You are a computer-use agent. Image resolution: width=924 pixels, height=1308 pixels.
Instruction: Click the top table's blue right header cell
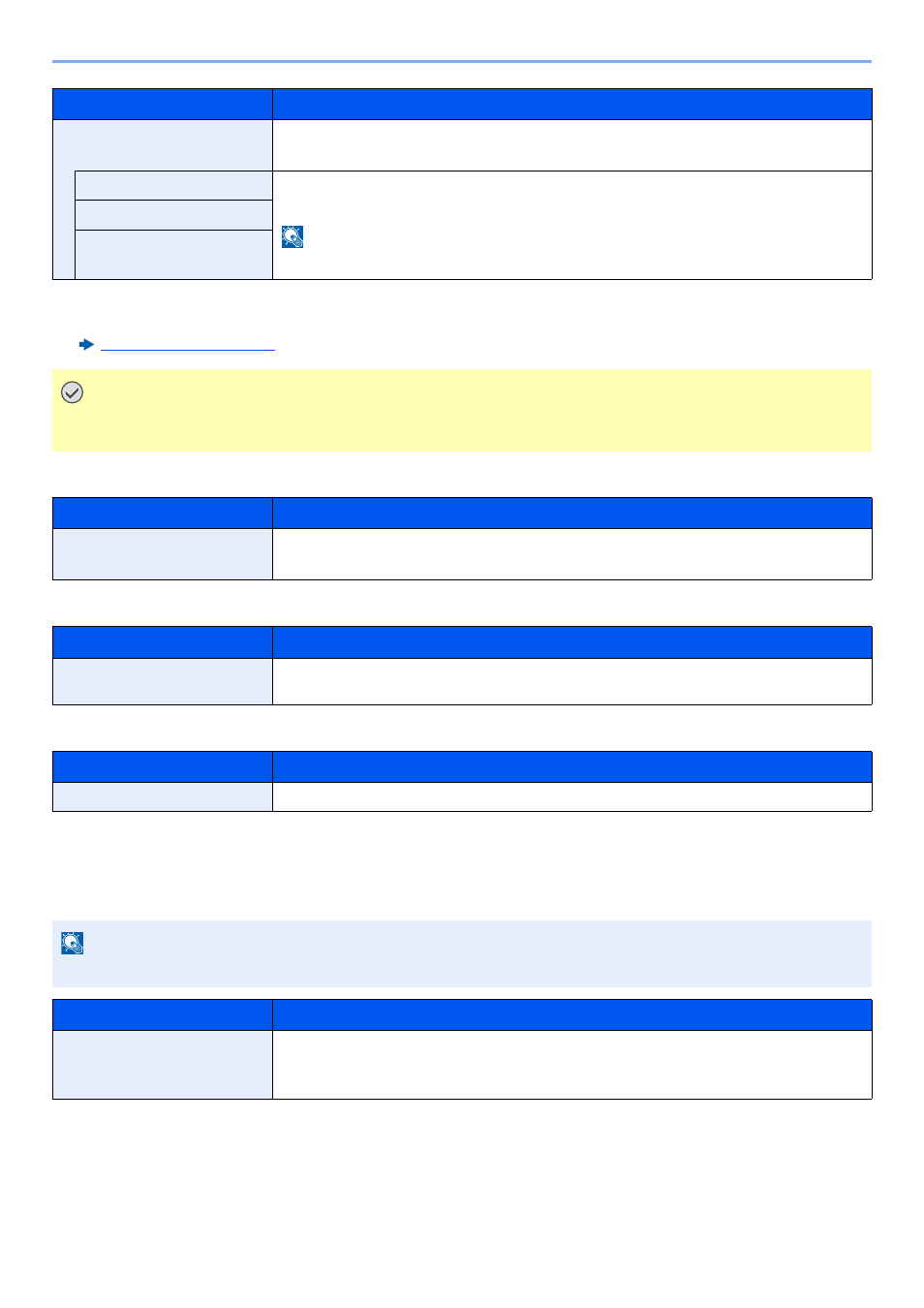coord(572,105)
